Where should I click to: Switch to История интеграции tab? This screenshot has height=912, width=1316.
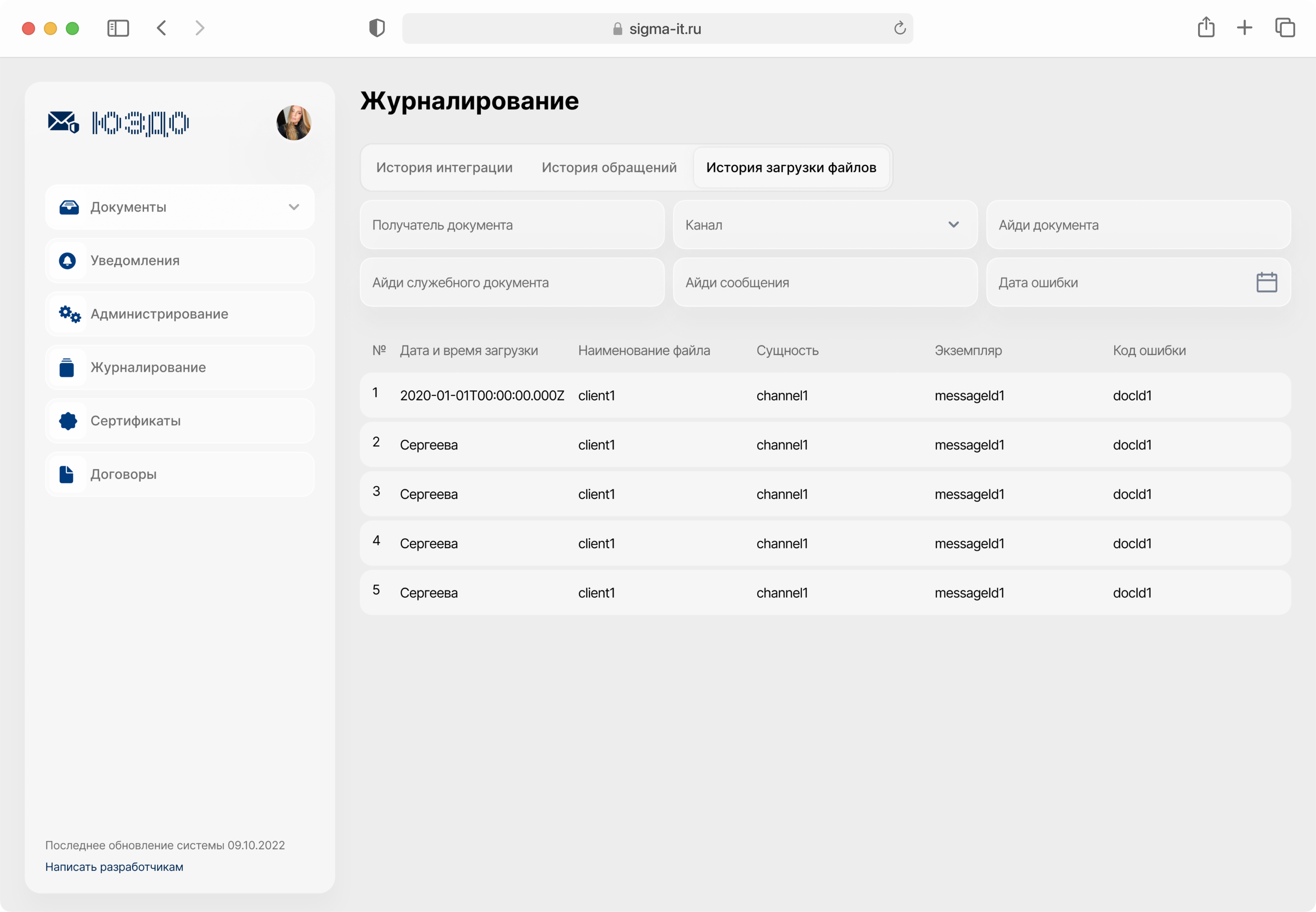click(x=444, y=167)
